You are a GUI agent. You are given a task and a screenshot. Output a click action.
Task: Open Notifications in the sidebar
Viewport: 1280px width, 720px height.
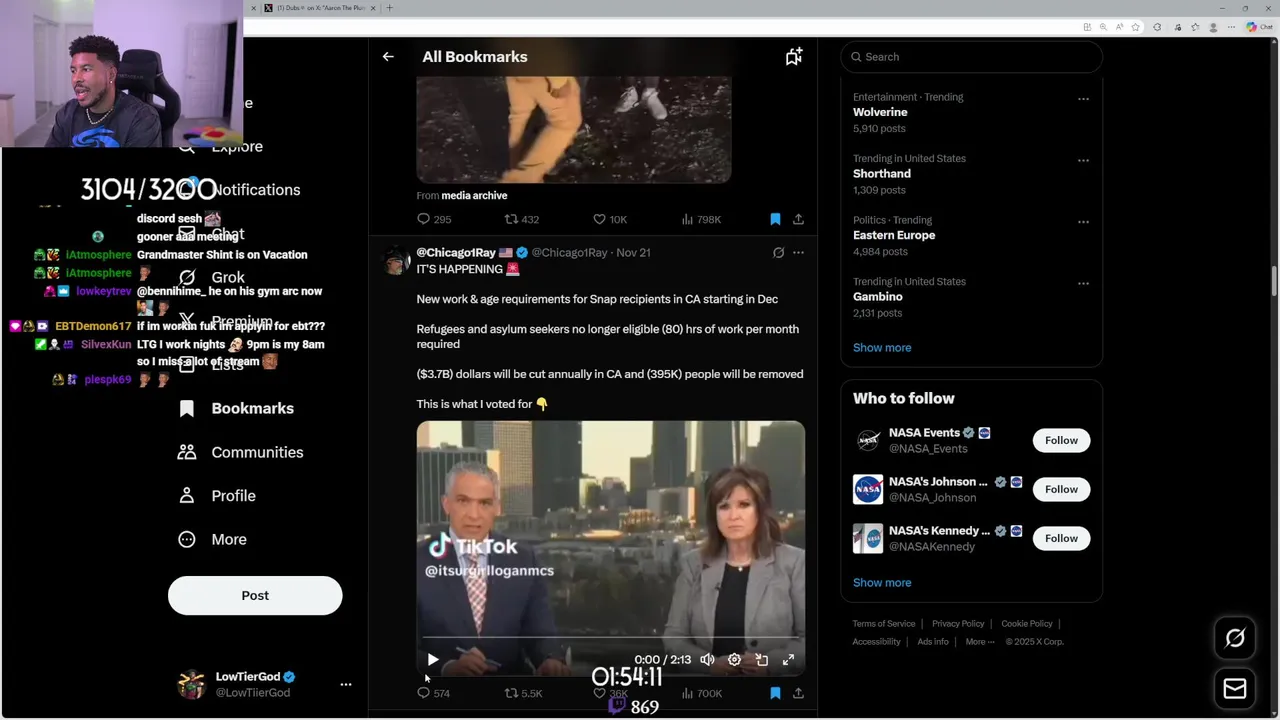click(255, 190)
